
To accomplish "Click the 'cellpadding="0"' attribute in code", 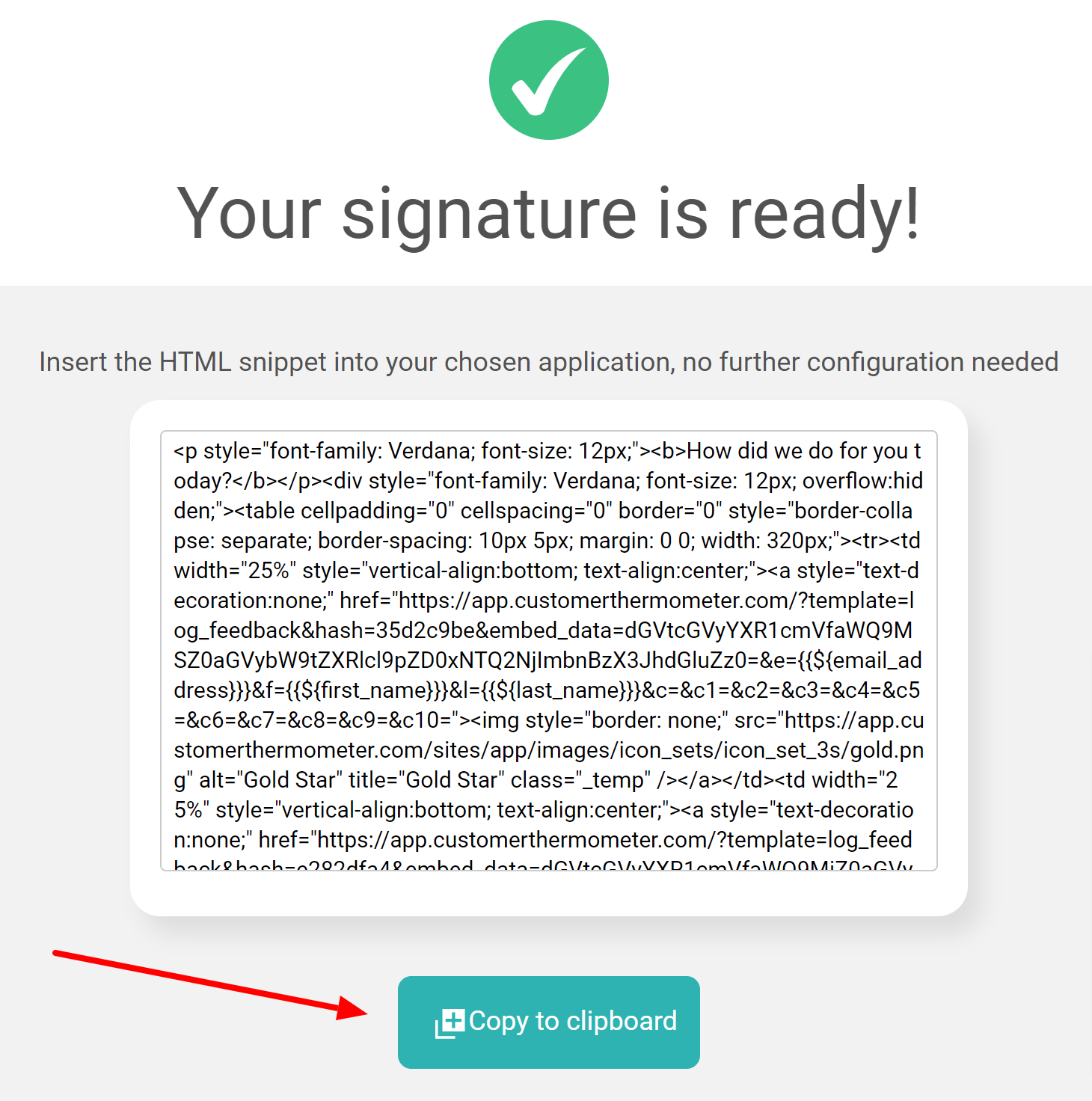I will [377, 511].
